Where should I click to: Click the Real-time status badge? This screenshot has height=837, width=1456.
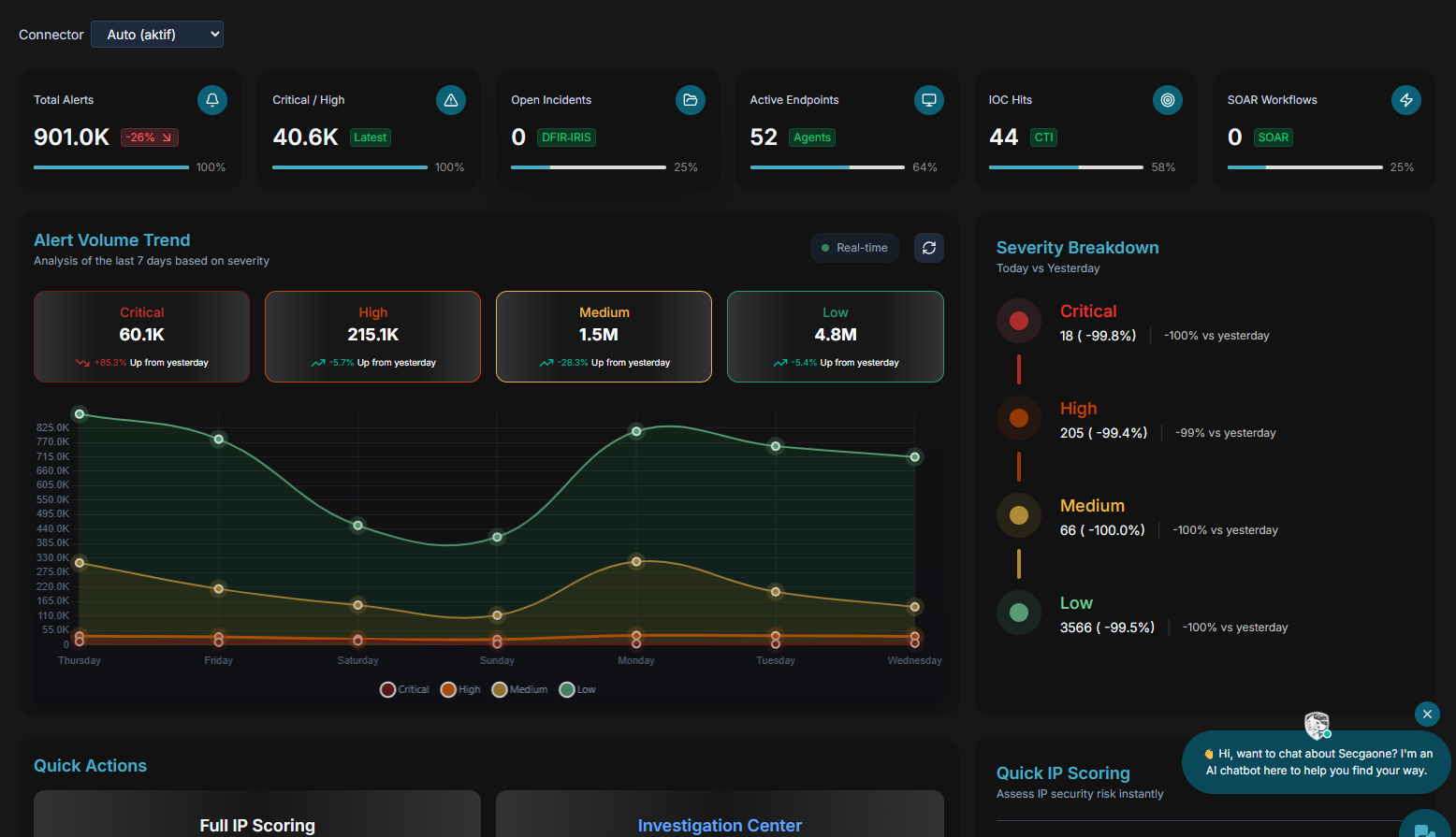pos(854,248)
